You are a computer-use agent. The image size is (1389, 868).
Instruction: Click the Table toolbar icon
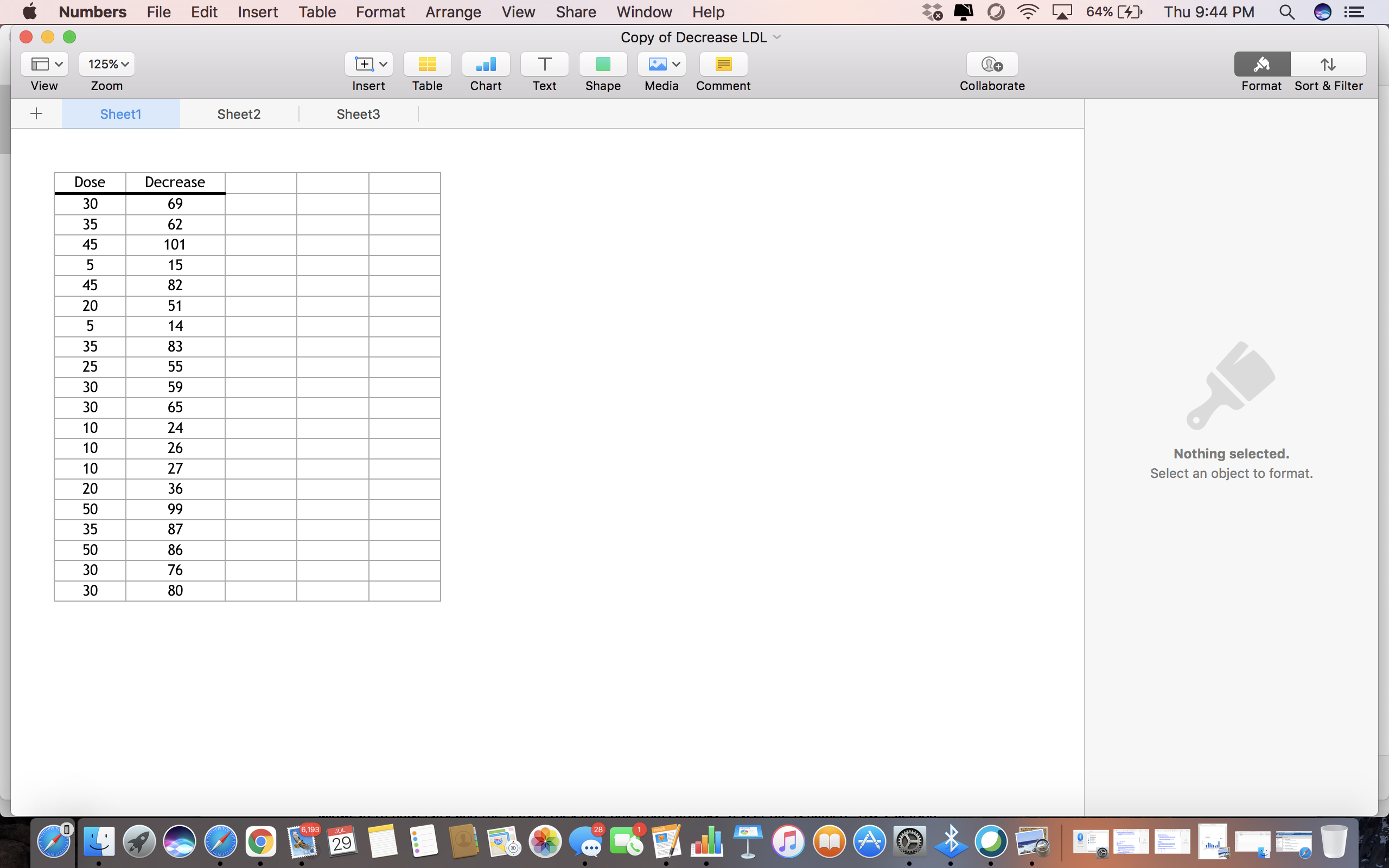coord(427,65)
